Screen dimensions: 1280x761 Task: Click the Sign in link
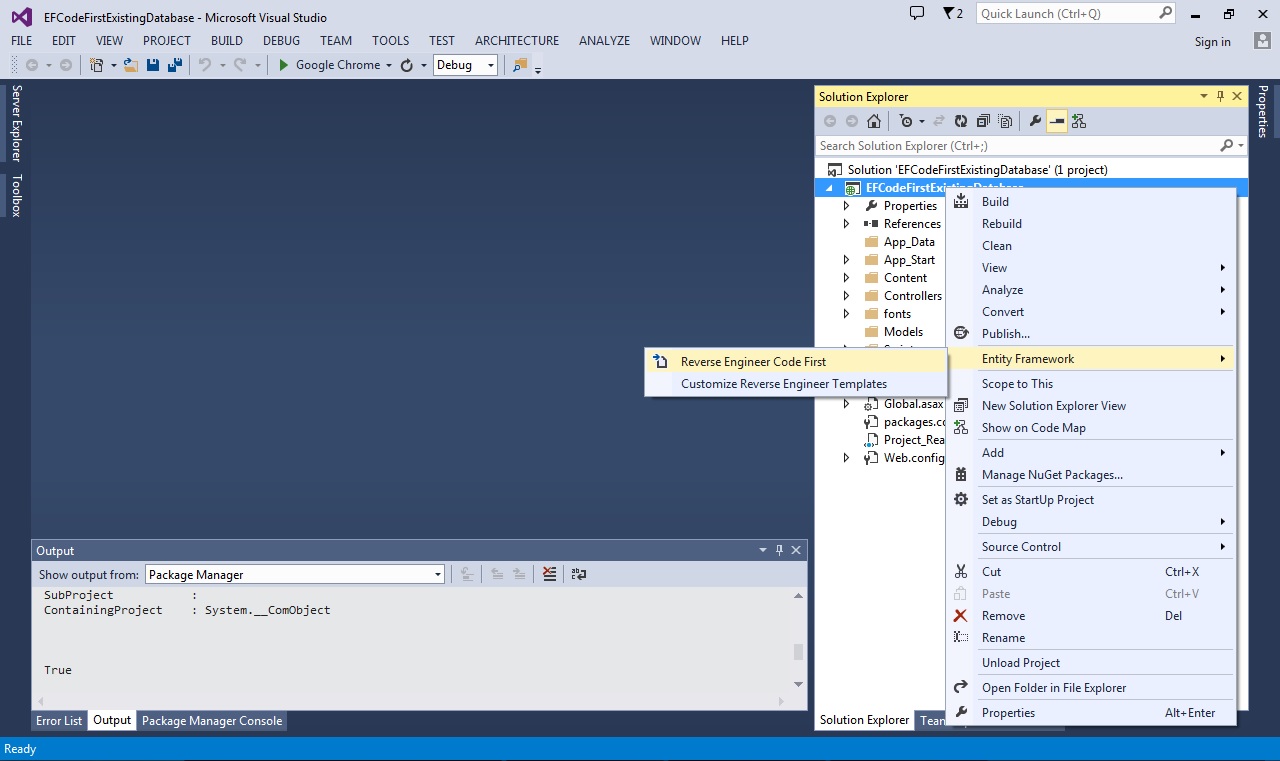point(1212,42)
